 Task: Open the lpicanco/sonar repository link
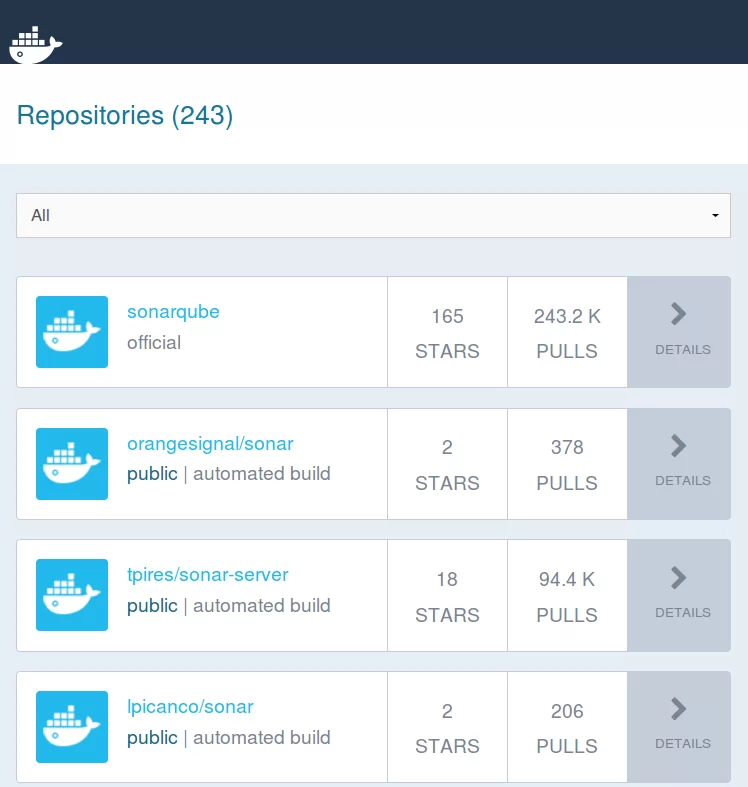pos(190,707)
